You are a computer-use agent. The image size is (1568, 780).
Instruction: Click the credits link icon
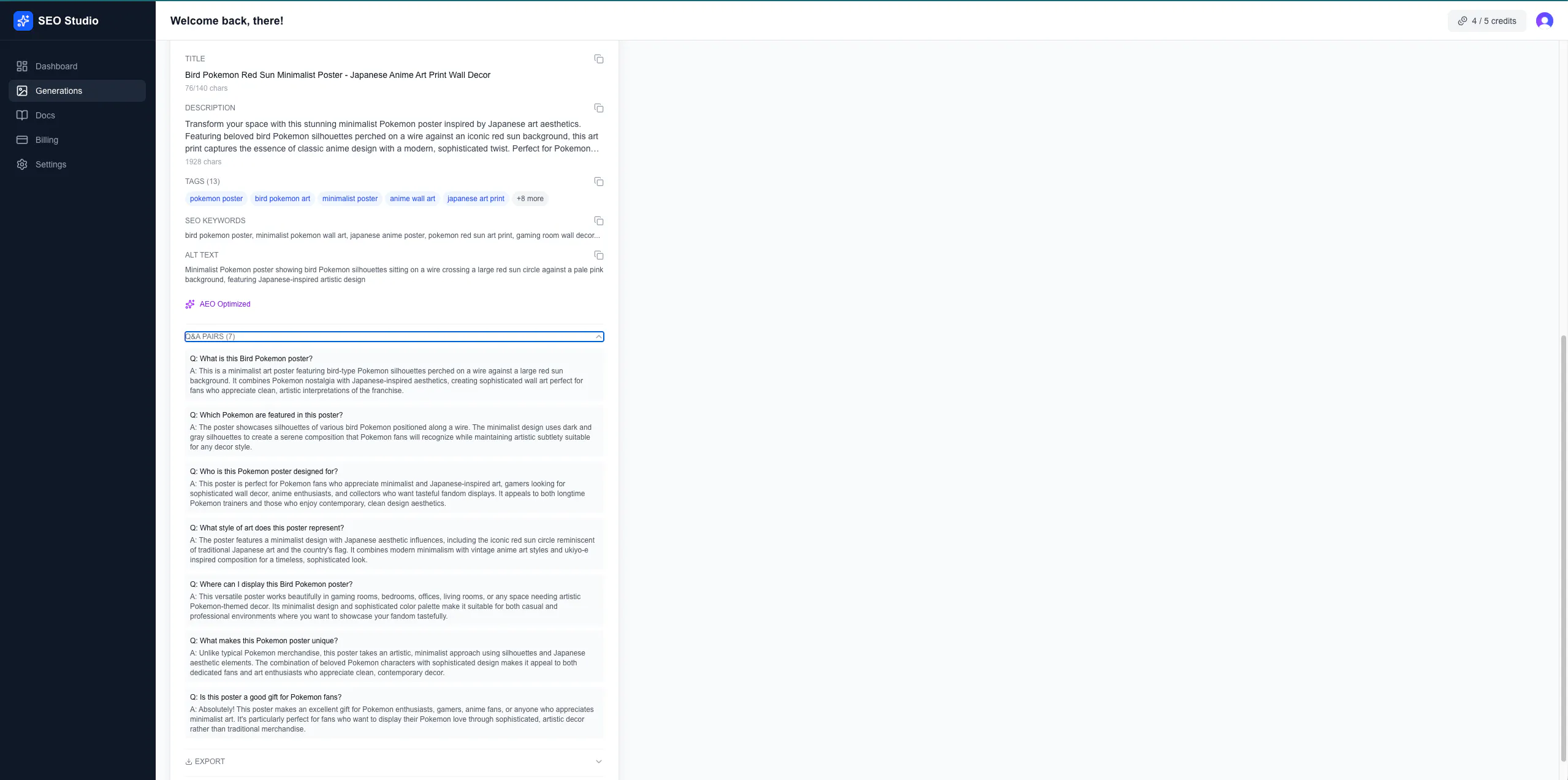[x=1462, y=21]
